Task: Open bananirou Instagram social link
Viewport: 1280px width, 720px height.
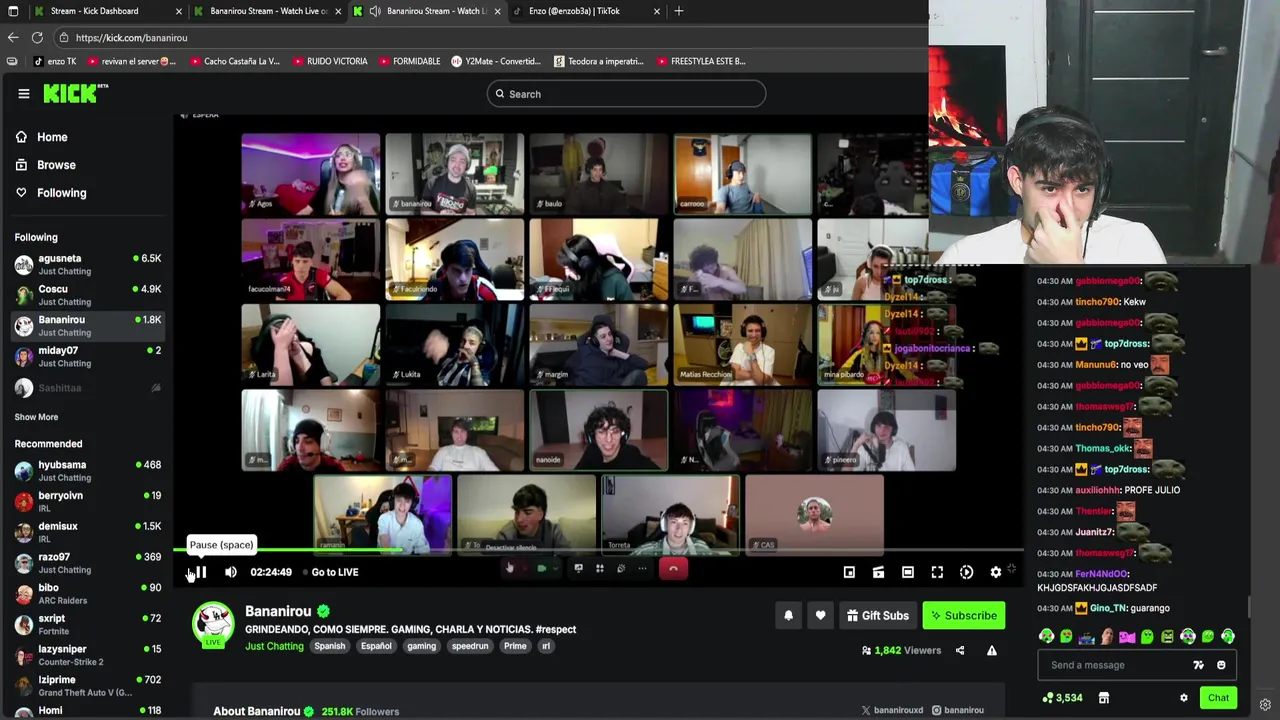Action: click(957, 711)
